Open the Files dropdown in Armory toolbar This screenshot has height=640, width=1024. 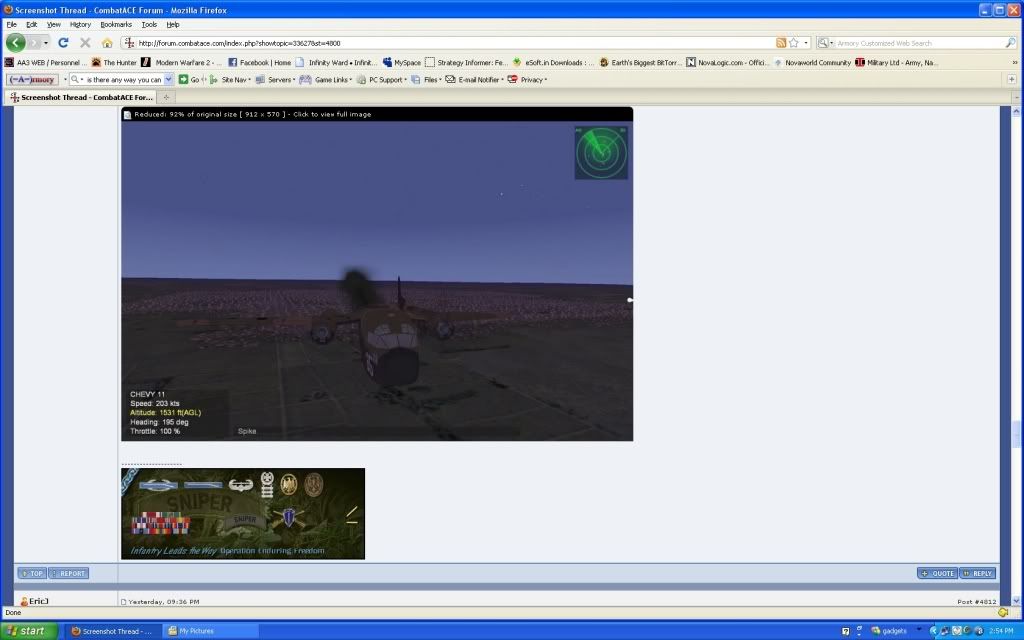coord(426,80)
